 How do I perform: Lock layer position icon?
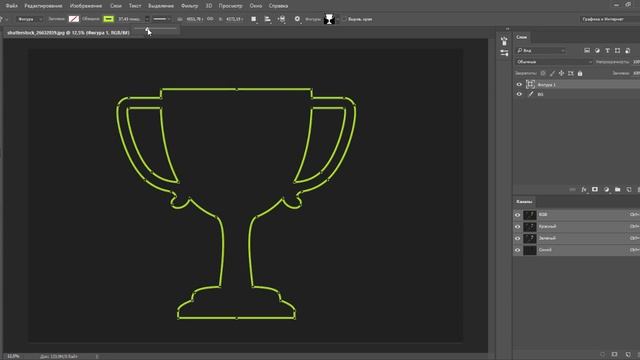pyautogui.click(x=561, y=73)
